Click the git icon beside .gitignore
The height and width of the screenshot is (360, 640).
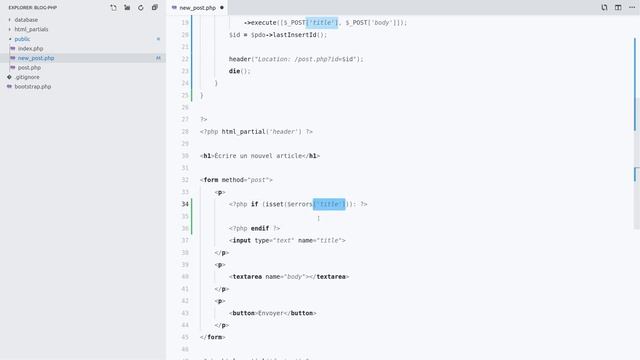pyautogui.click(x=9, y=77)
